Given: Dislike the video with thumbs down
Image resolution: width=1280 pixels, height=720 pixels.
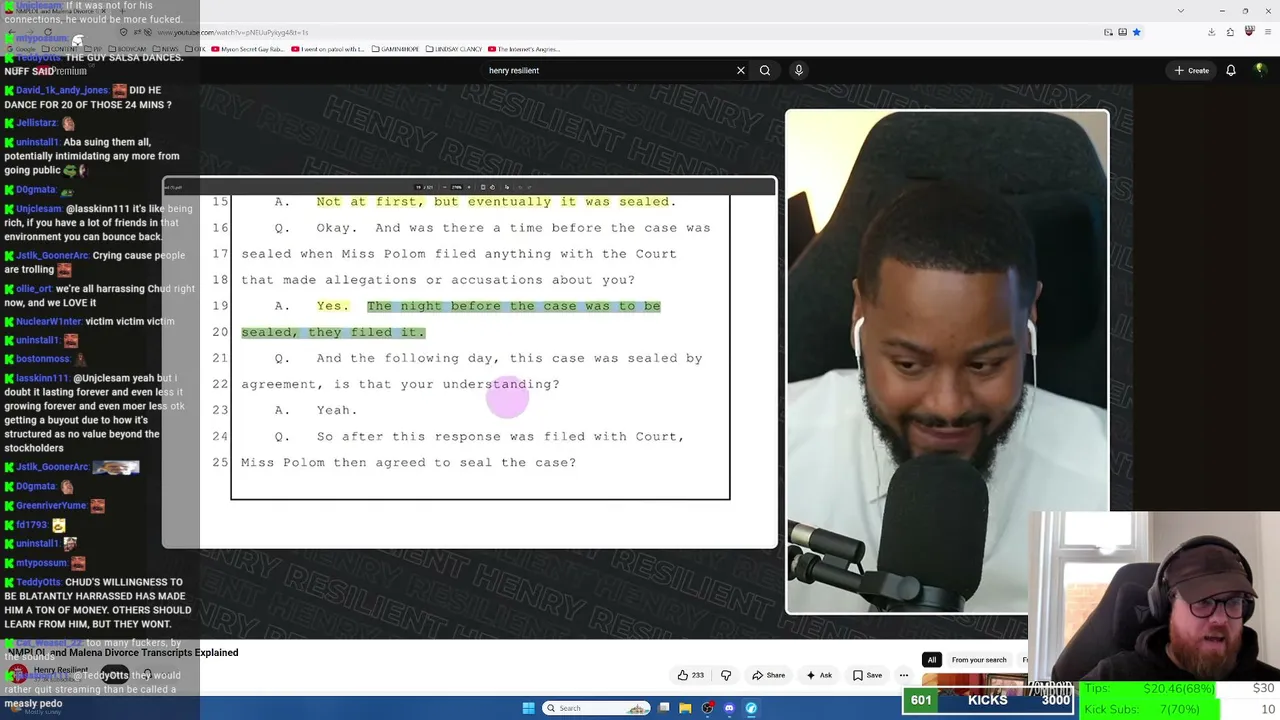Looking at the screenshot, I should pos(726,675).
